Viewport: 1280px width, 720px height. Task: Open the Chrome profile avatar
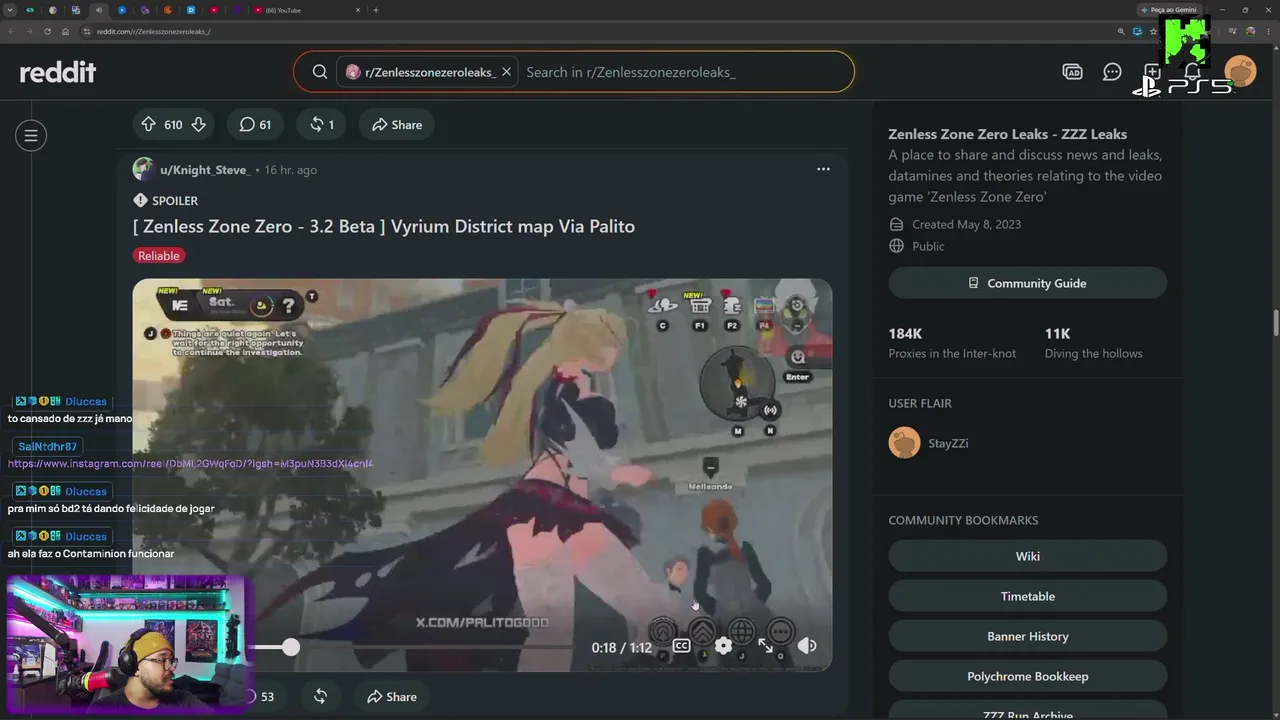(1250, 31)
